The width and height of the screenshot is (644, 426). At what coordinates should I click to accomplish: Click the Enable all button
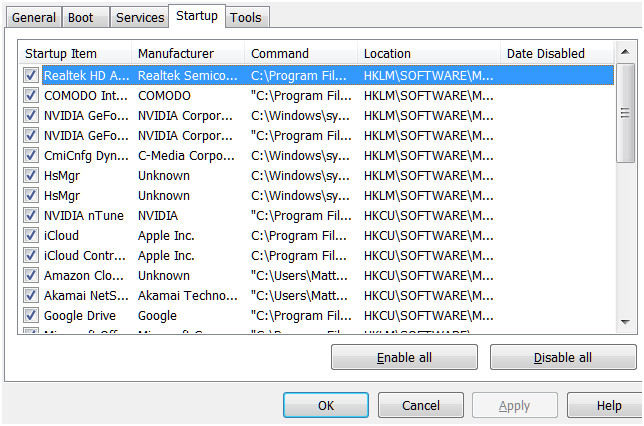click(404, 358)
